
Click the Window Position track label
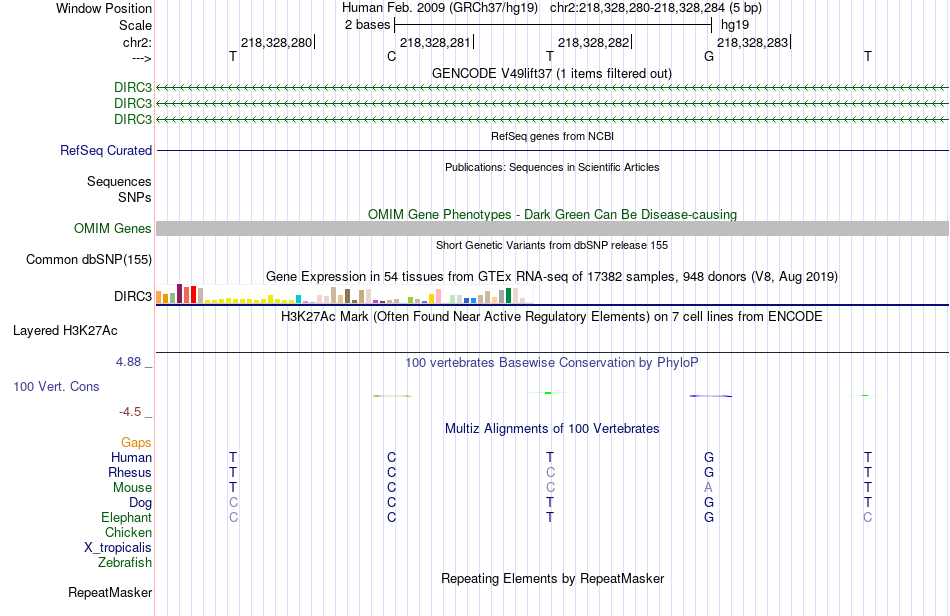pyautogui.click(x=104, y=8)
